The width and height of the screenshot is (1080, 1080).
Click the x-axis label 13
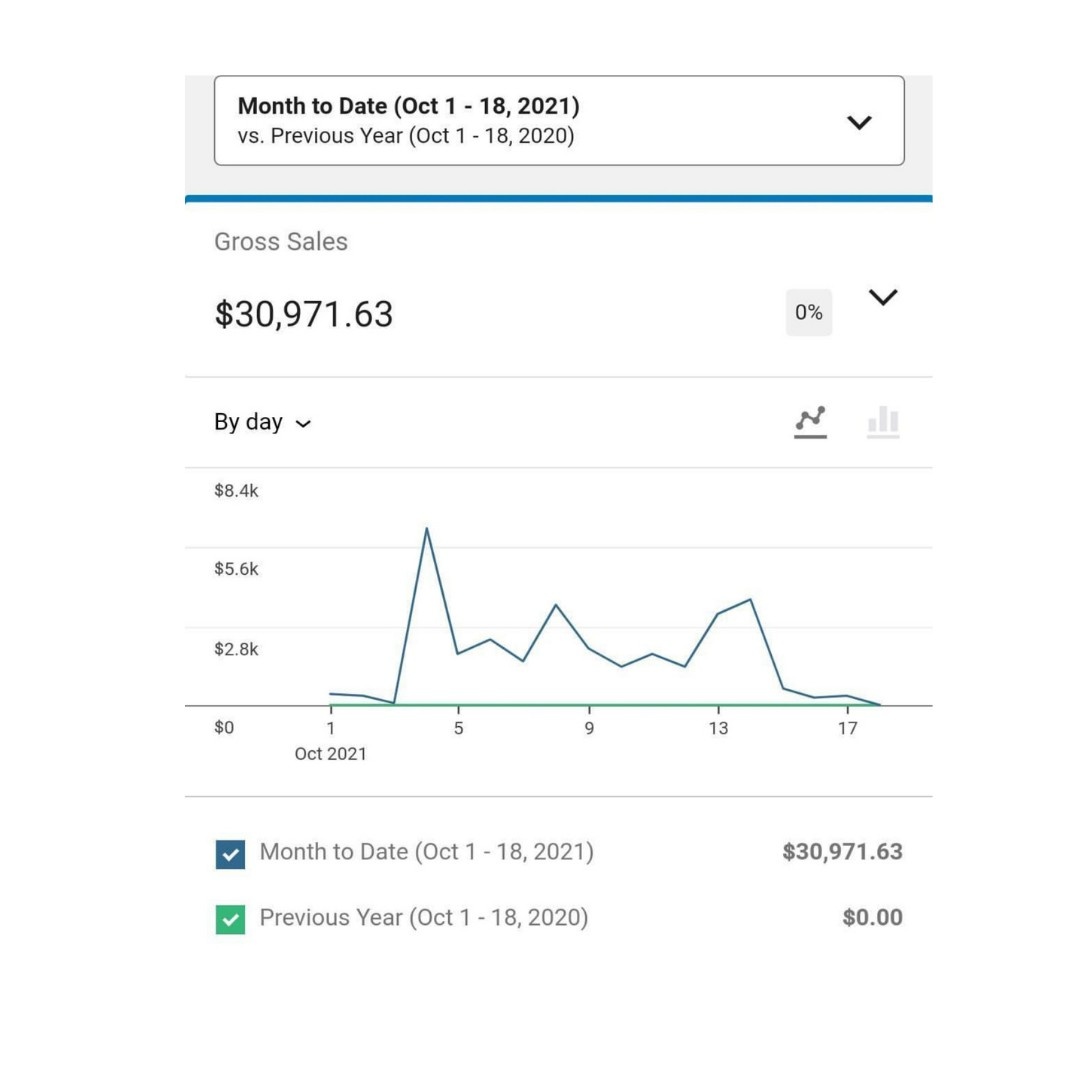pos(718,729)
